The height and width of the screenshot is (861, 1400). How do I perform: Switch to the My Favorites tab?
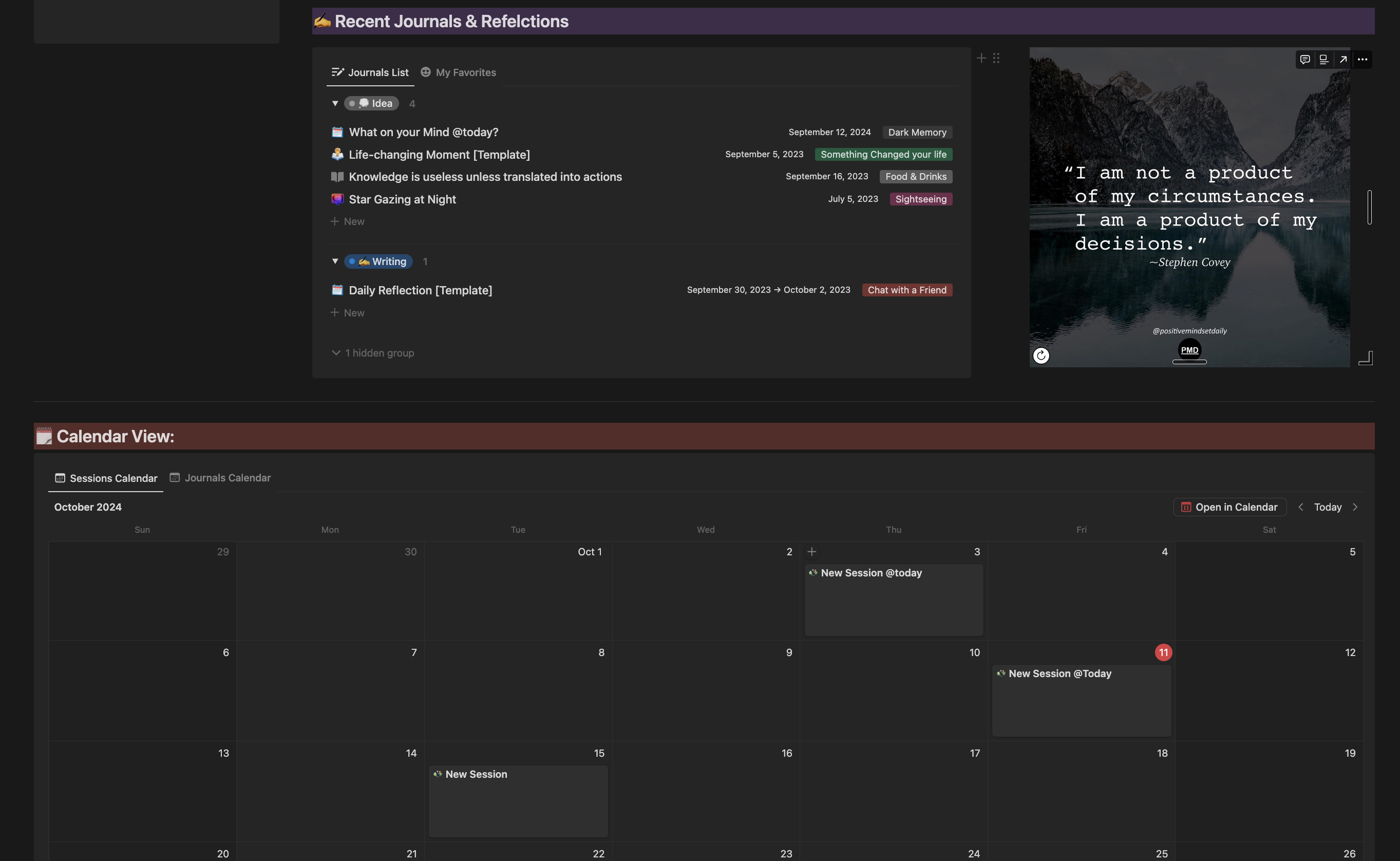coord(458,72)
